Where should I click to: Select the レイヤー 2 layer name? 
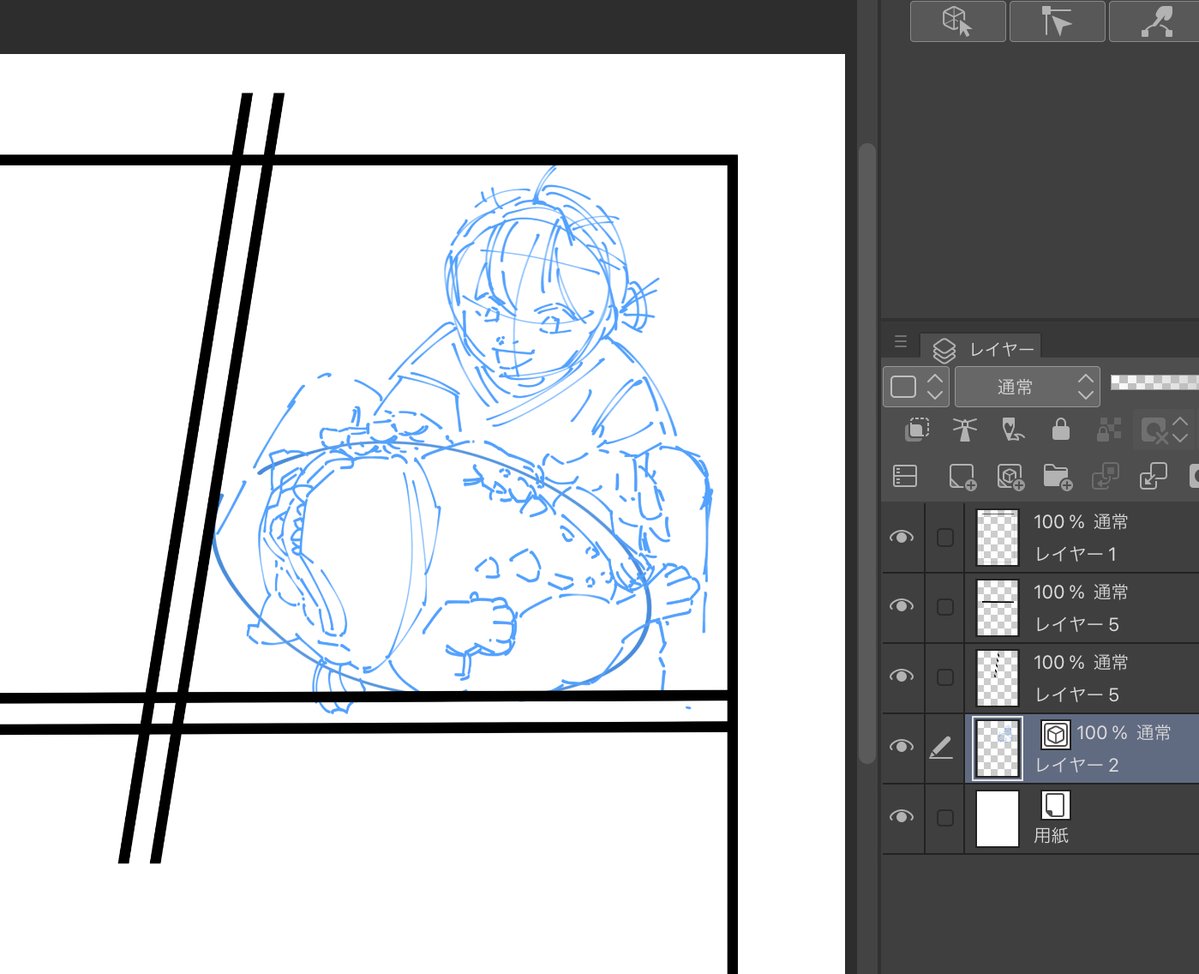tap(1077, 765)
